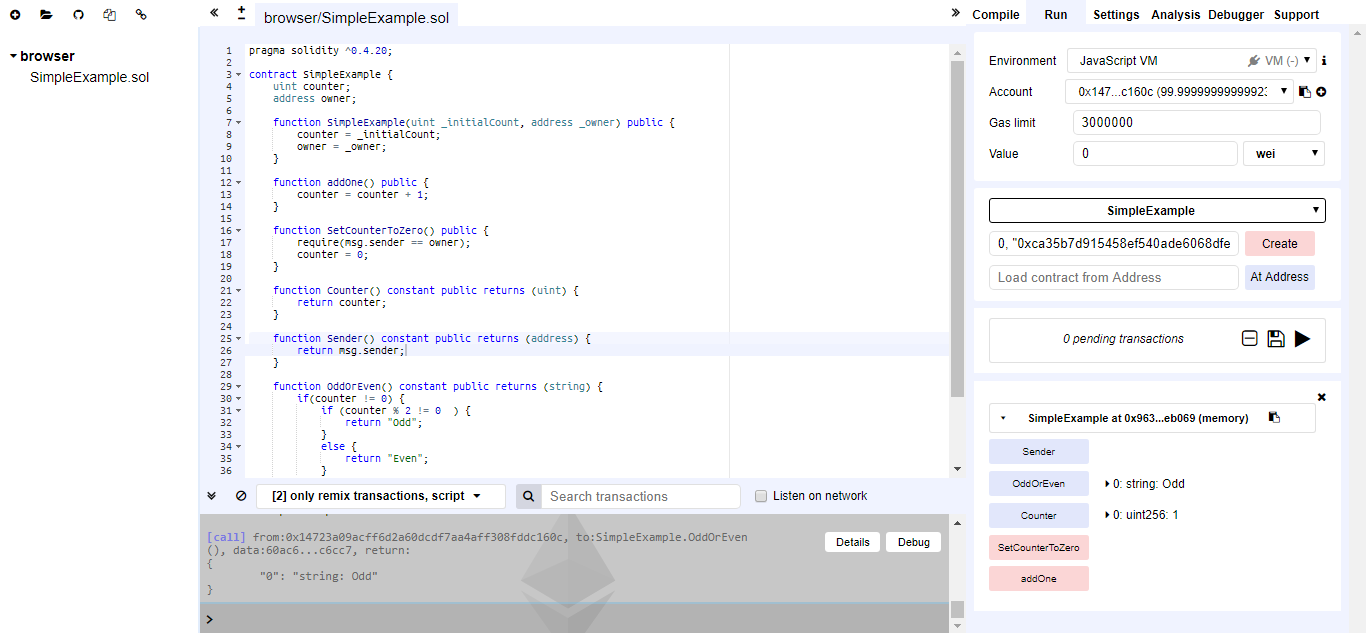Image resolution: width=1366 pixels, height=633 pixels.
Task: Enable Listen on network checkbox
Action: tap(761, 496)
